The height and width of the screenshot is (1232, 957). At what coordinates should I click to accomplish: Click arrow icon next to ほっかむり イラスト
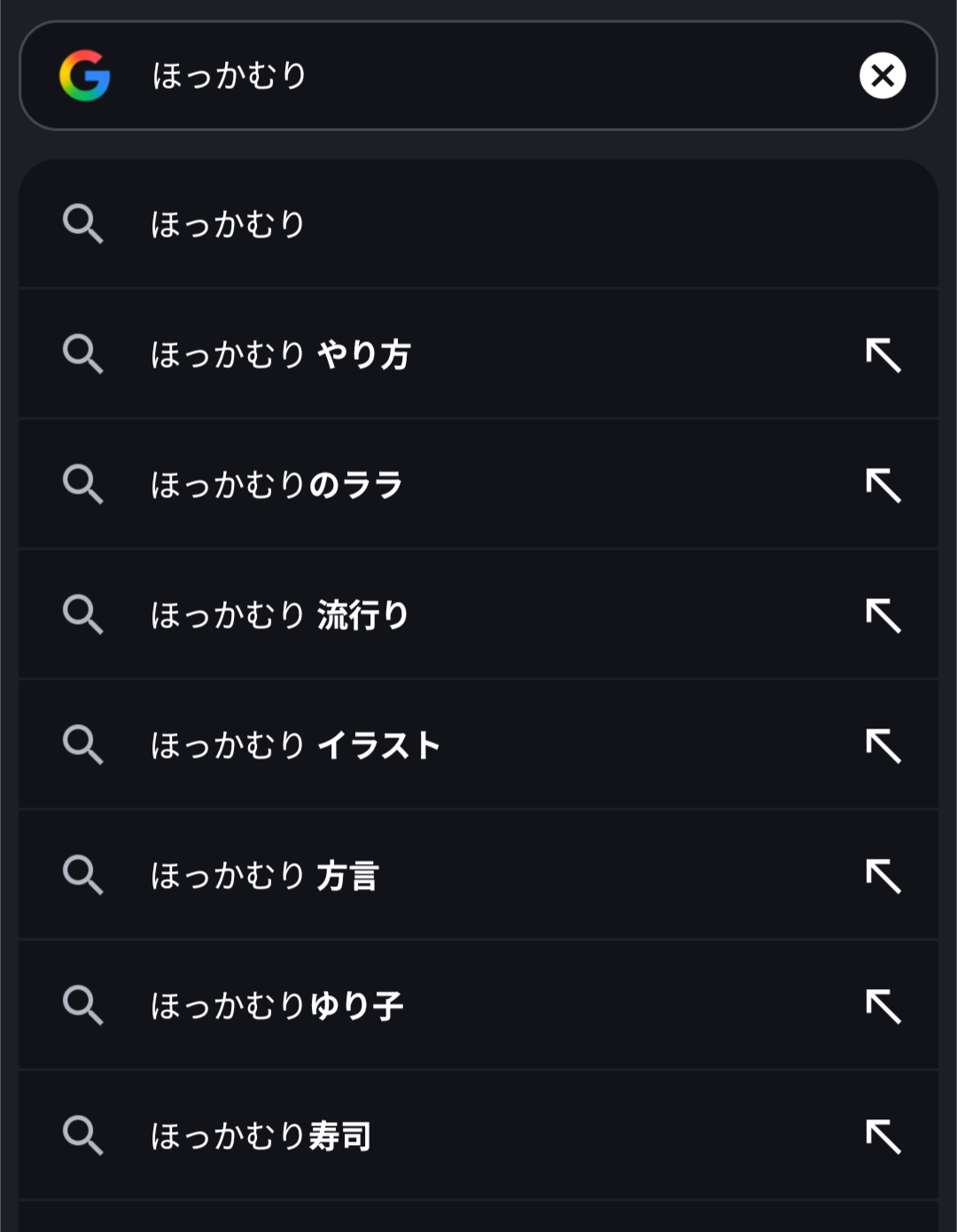point(883,745)
